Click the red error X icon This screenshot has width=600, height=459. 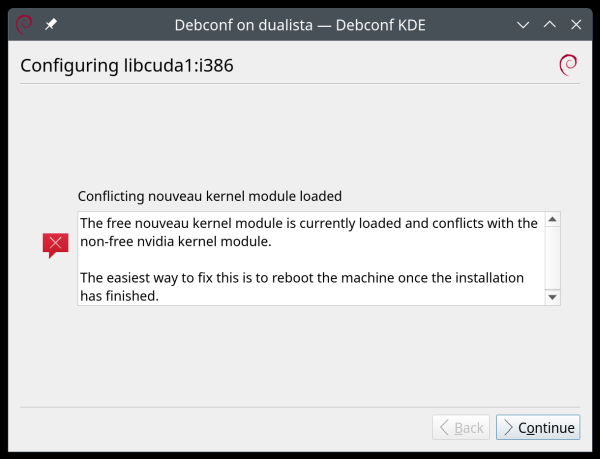tap(56, 244)
